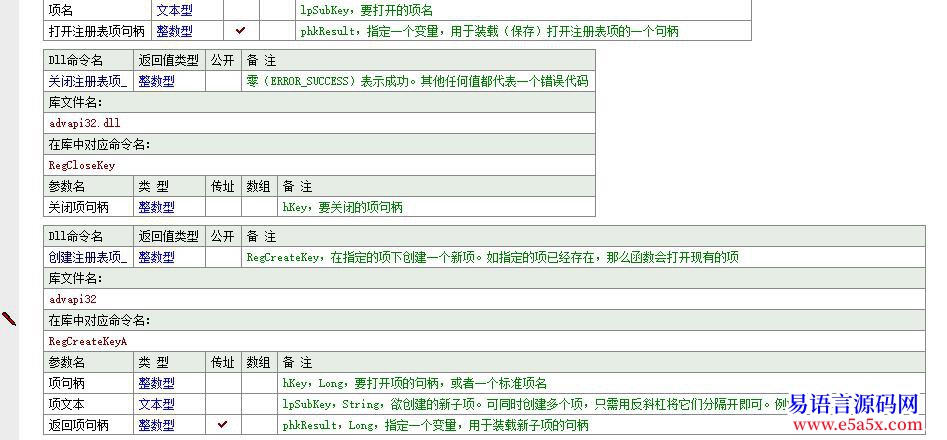The width and height of the screenshot is (947, 440).
Task: Click the RegCreateKey description note
Action: point(492,257)
